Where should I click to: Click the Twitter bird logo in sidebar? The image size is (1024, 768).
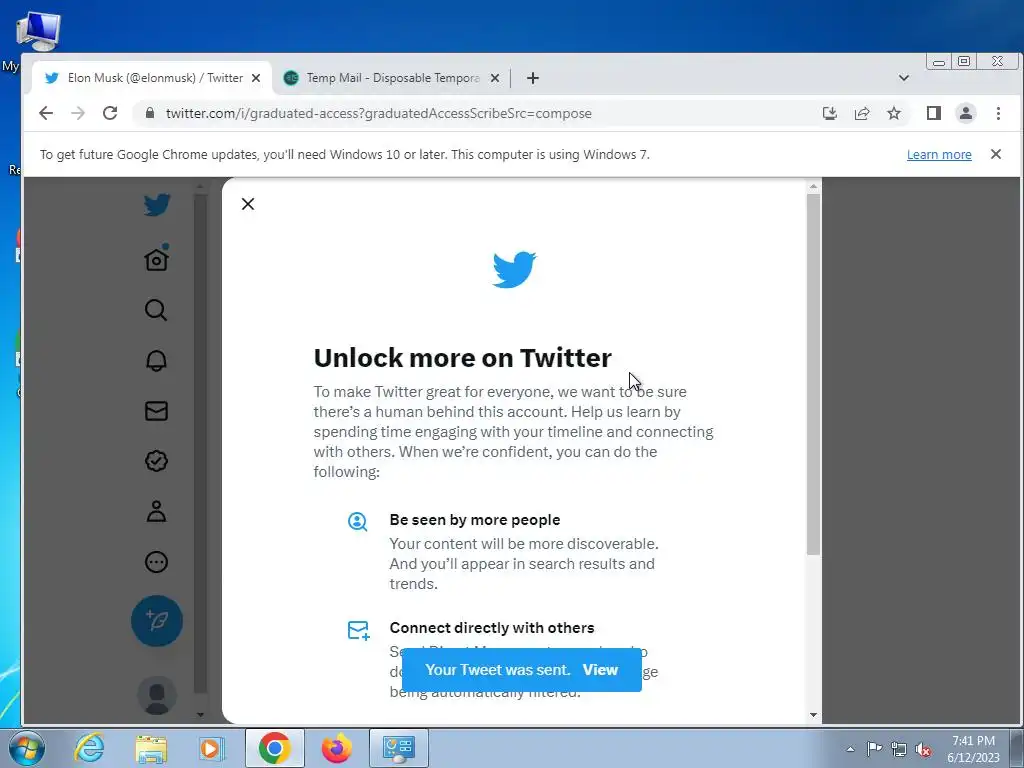pos(157,205)
